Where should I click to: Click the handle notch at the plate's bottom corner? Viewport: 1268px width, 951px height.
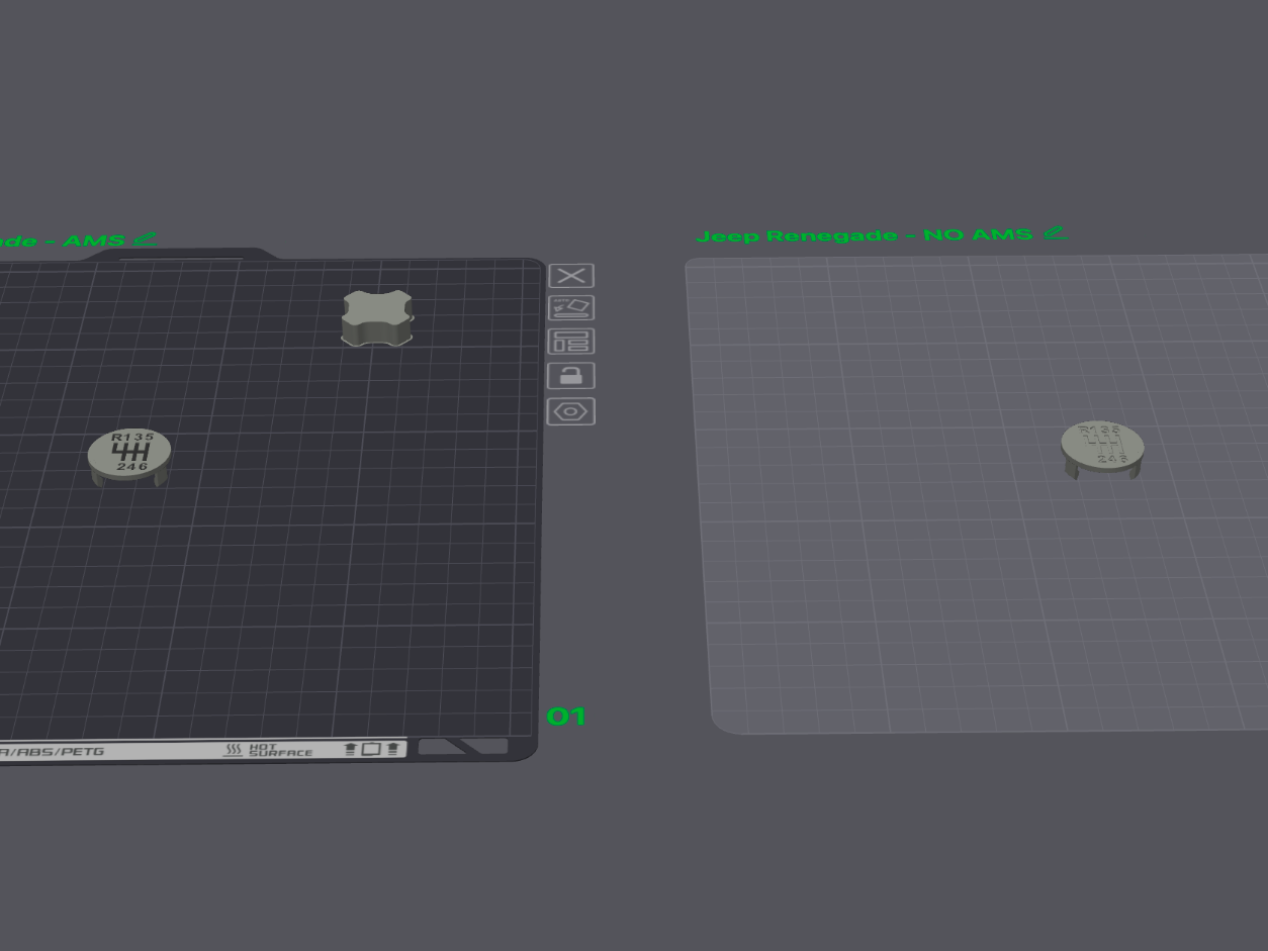[x=463, y=747]
